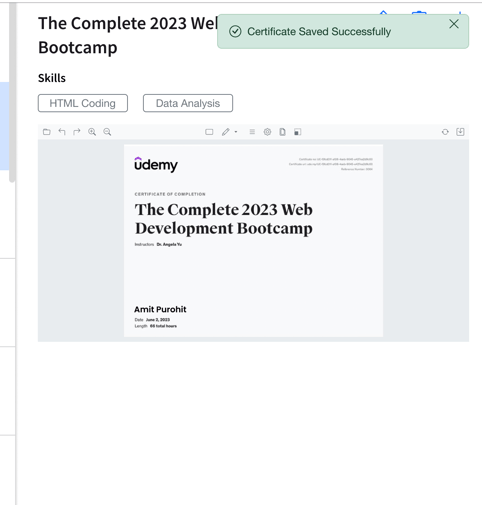The image size is (482, 505).
Task: Click the dark square layout icon
Action: click(298, 132)
